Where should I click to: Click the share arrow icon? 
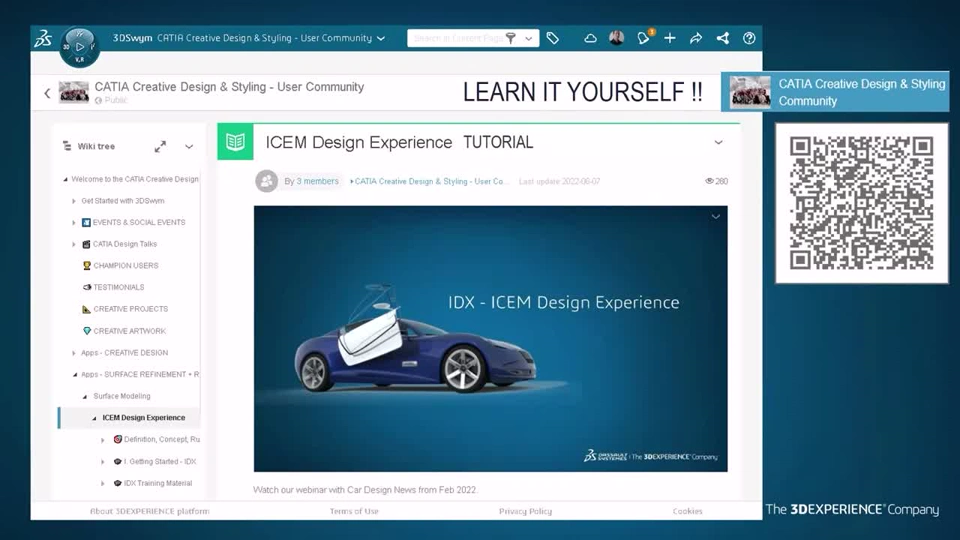tap(696, 38)
